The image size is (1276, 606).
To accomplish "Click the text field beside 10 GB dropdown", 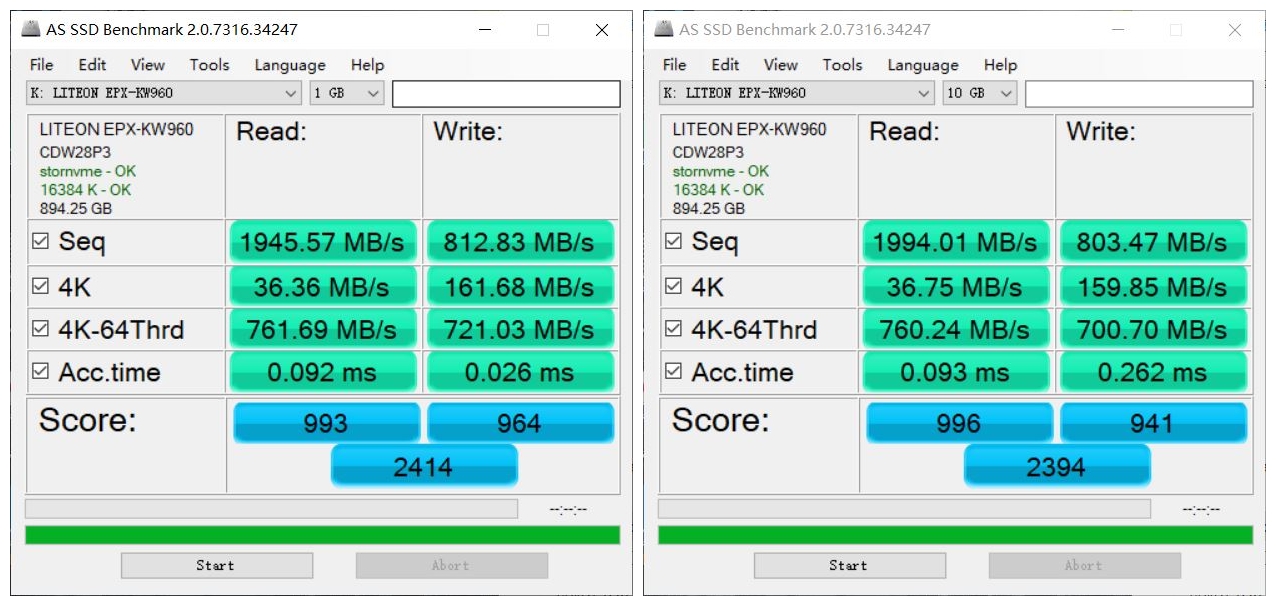I will (1139, 94).
